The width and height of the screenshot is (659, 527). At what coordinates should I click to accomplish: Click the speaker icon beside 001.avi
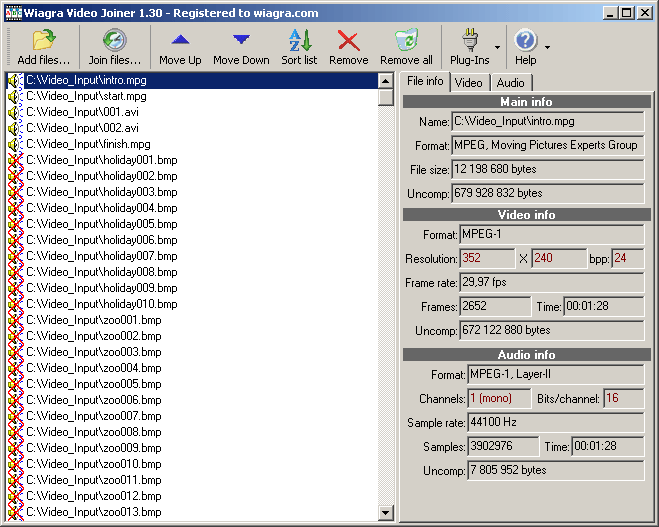click(x=14, y=113)
